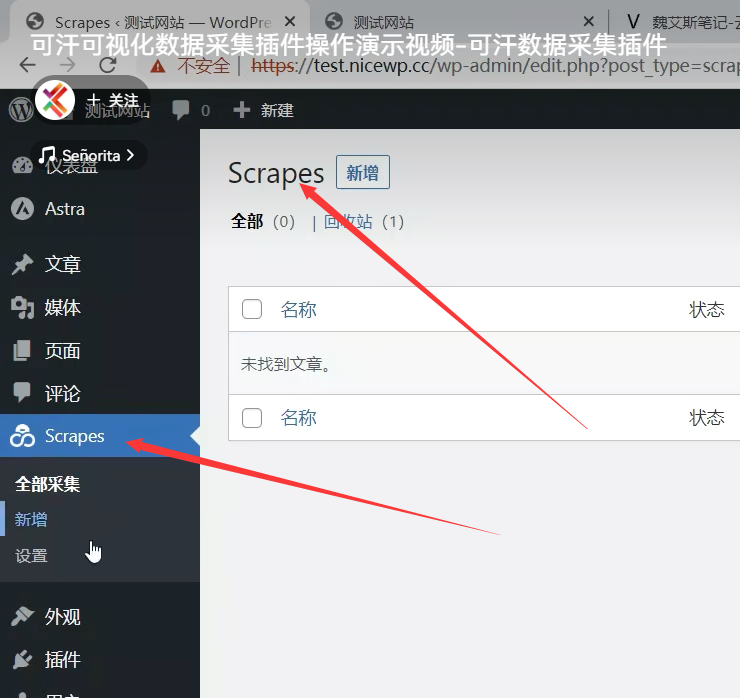Open the 回收站 trash filter link
This screenshot has width=740, height=698.
click(x=348, y=222)
